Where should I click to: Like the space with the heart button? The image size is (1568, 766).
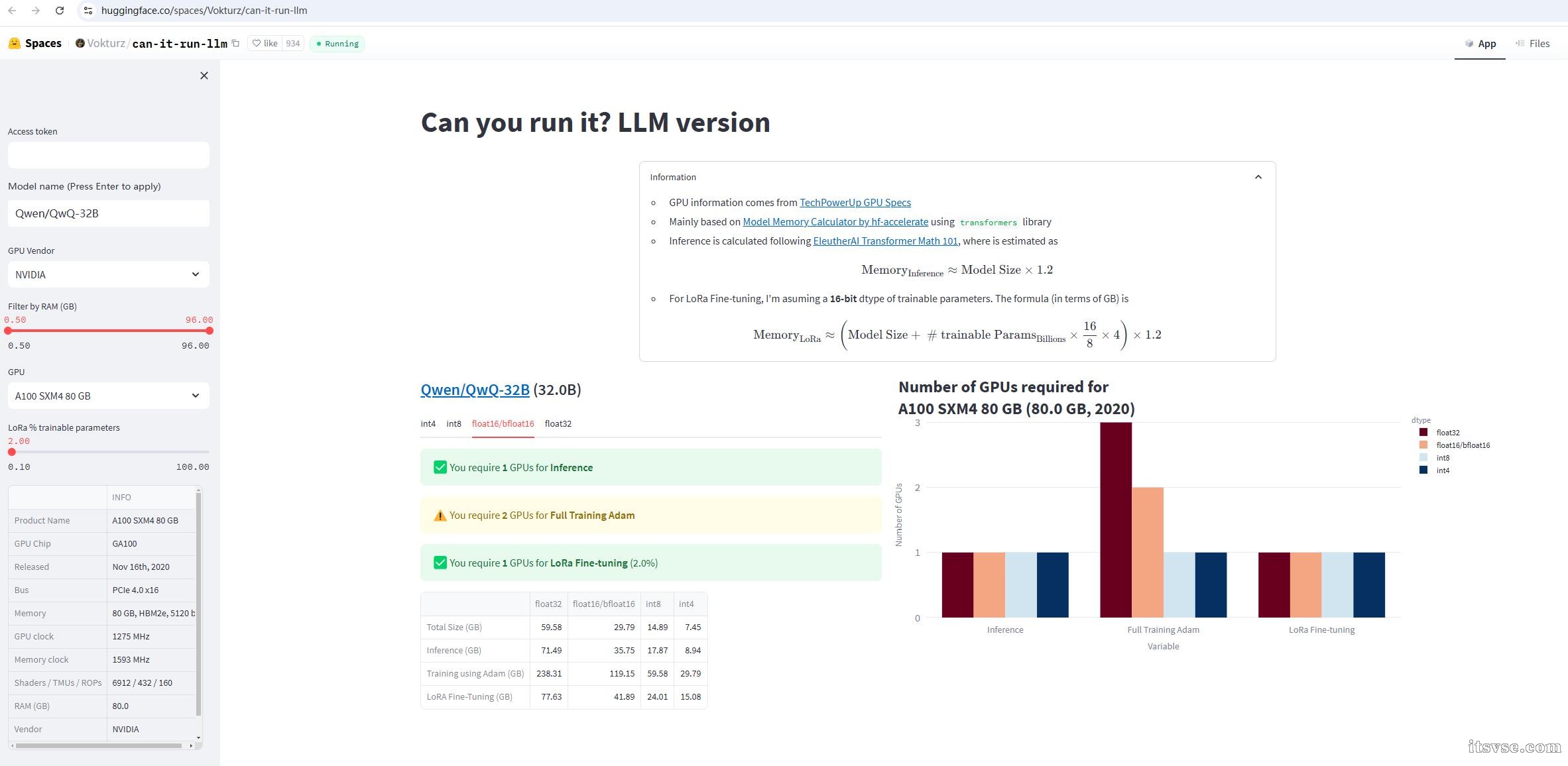click(x=265, y=43)
